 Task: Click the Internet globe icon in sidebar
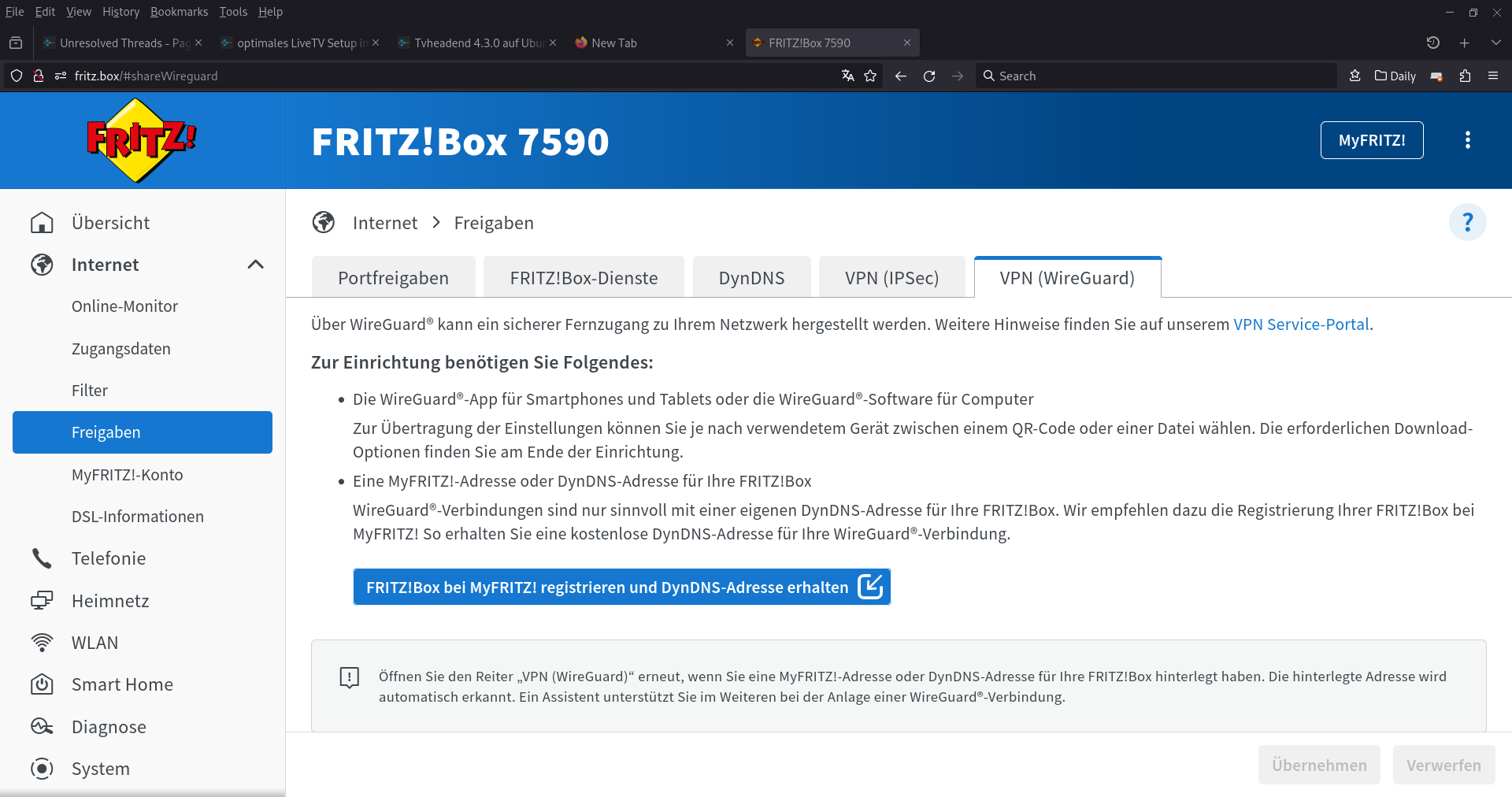(x=42, y=265)
